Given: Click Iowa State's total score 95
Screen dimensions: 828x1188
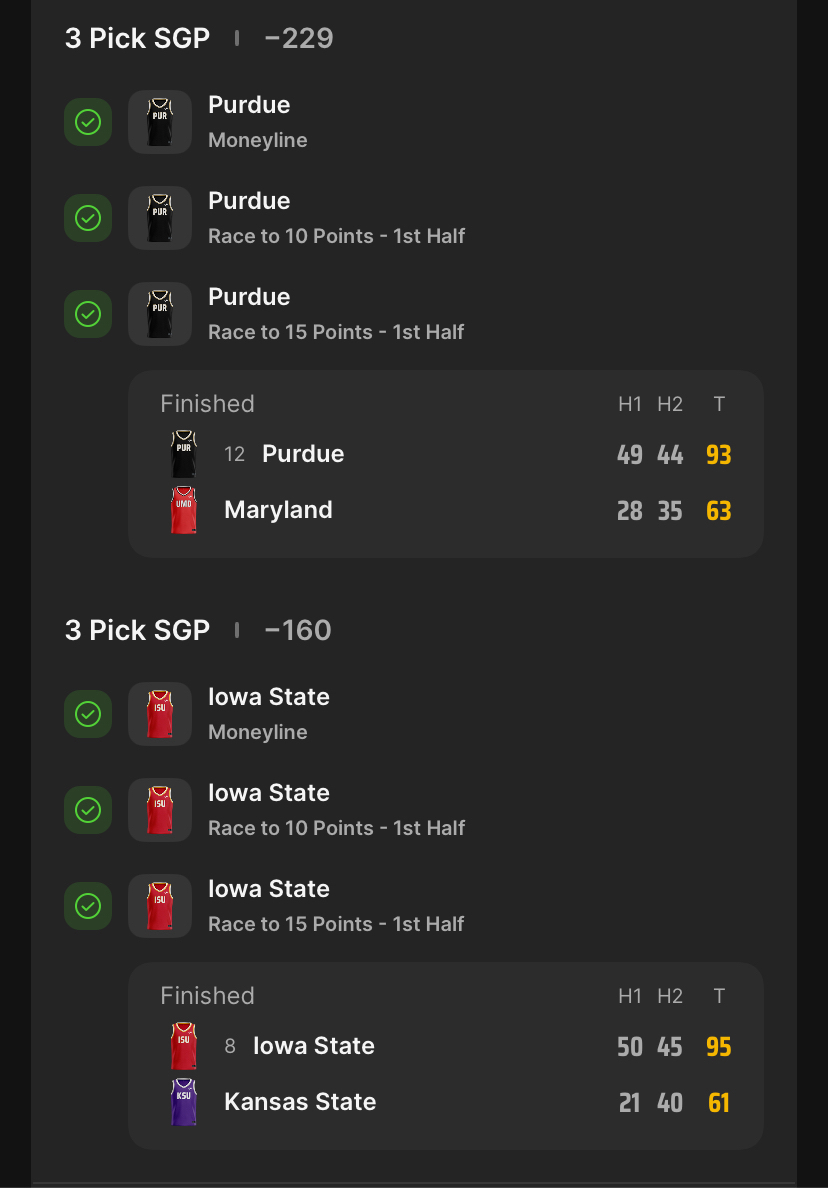Looking at the screenshot, I should [719, 1047].
